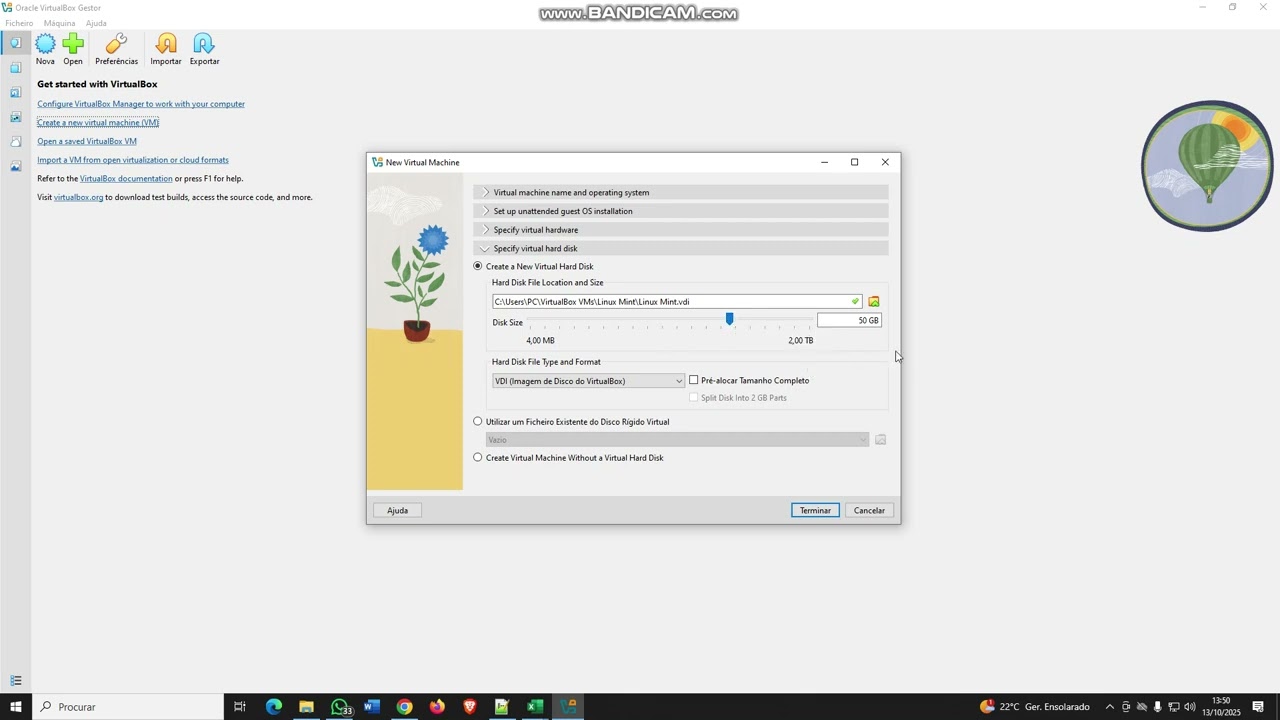Open Task View on taskbar

point(240,707)
